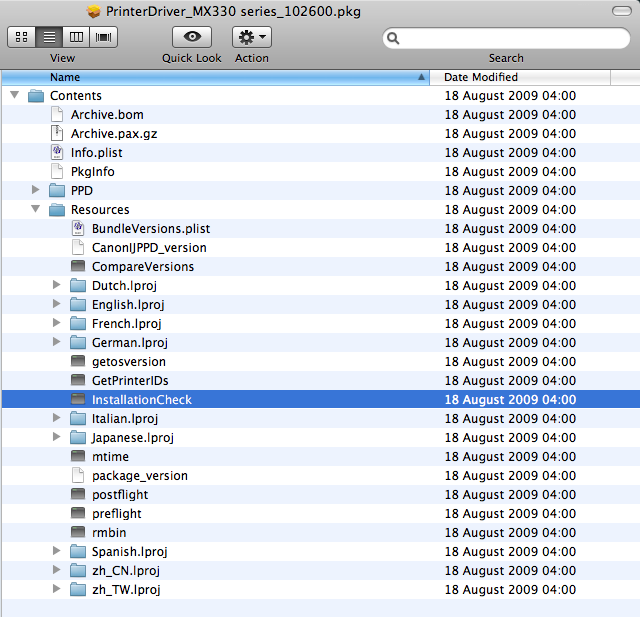
Task: Select the PkgInfo file icon
Action: coord(57,171)
